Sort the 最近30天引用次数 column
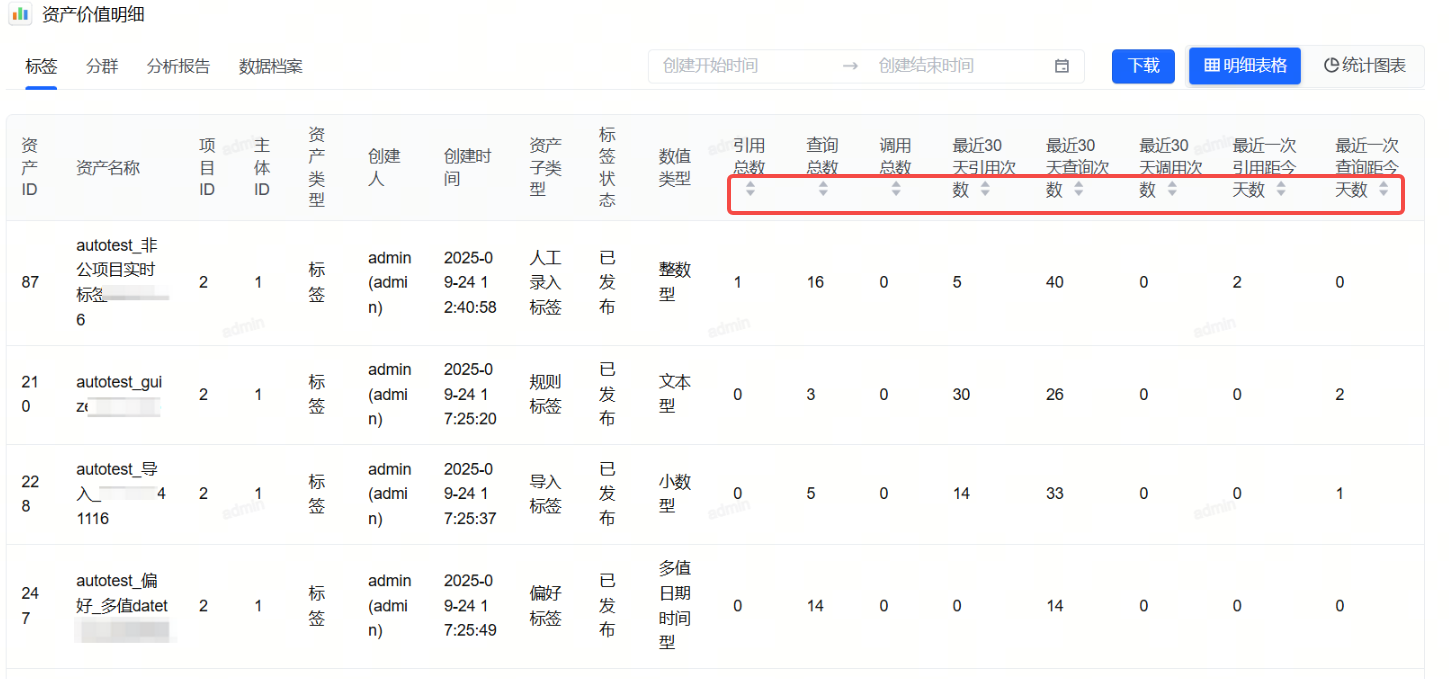The height and width of the screenshot is (679, 1449). click(985, 189)
